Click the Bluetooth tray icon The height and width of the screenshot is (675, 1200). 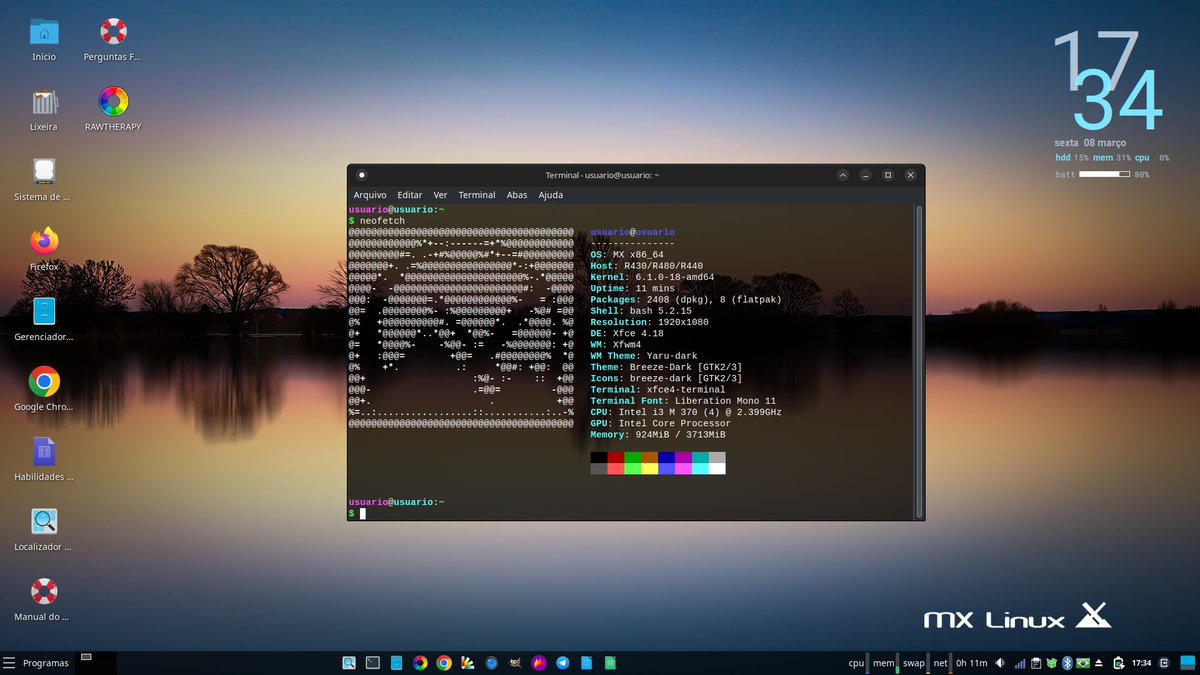click(1067, 663)
